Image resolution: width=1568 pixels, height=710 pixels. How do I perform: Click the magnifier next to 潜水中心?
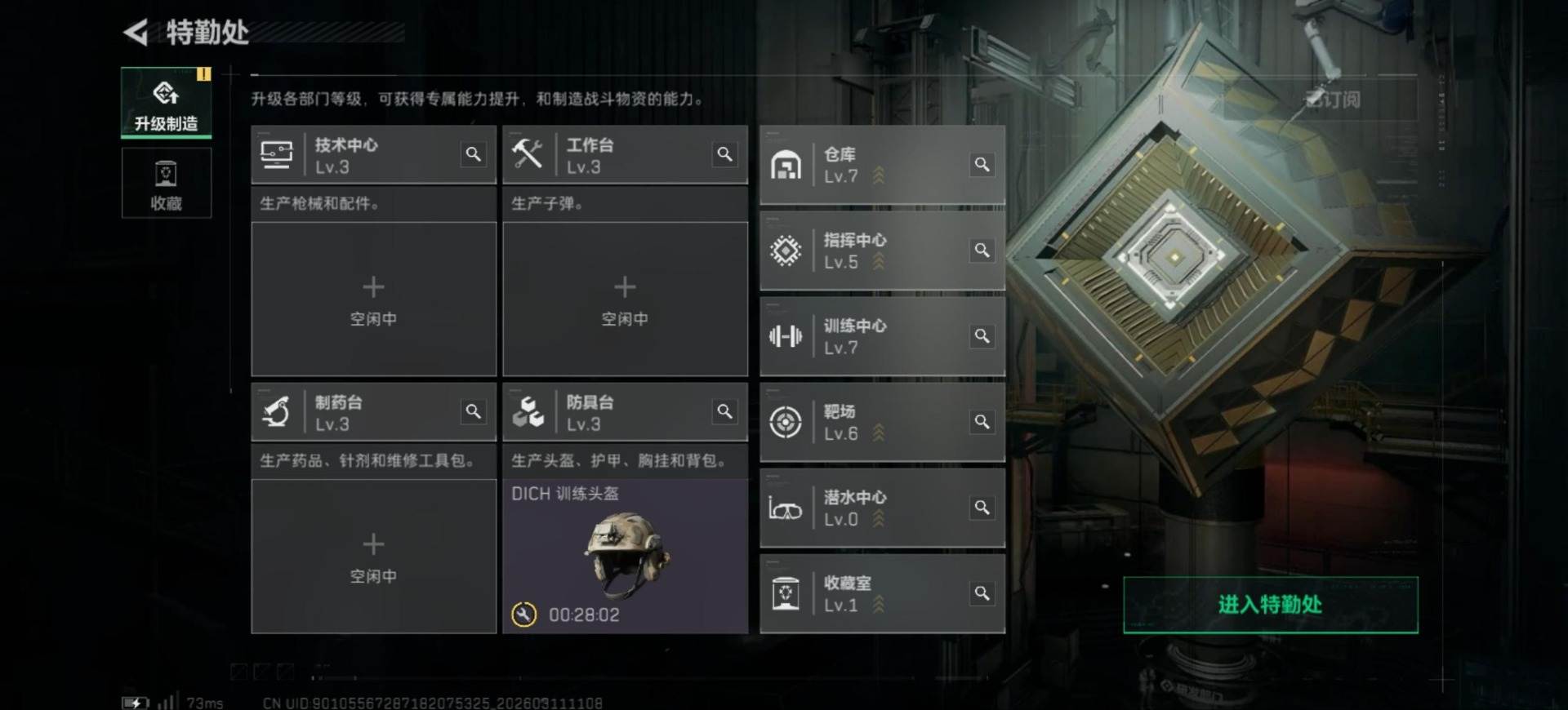tap(982, 507)
